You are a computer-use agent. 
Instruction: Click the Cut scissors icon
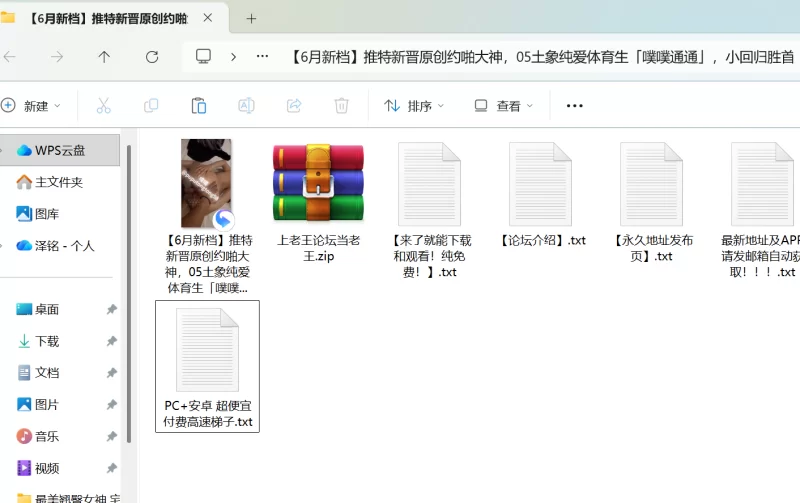click(103, 105)
